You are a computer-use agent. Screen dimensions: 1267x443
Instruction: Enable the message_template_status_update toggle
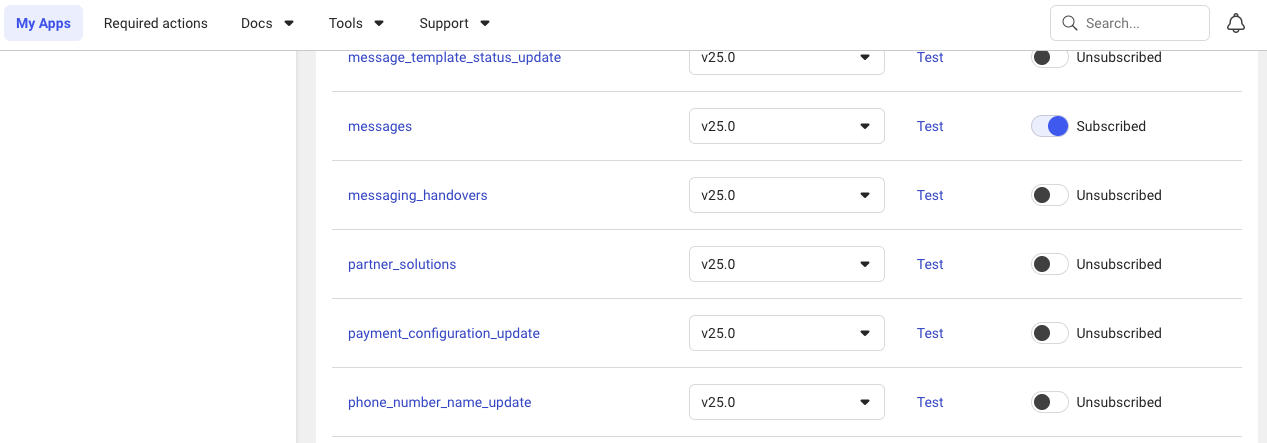pos(1049,58)
